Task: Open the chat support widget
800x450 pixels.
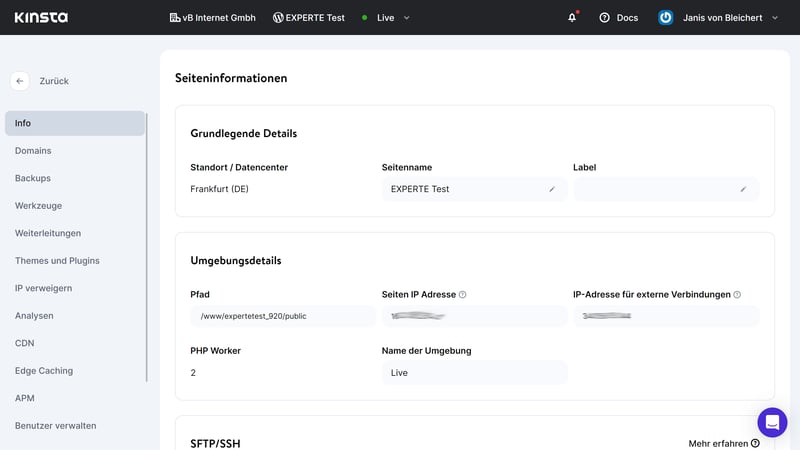Action: 772,422
